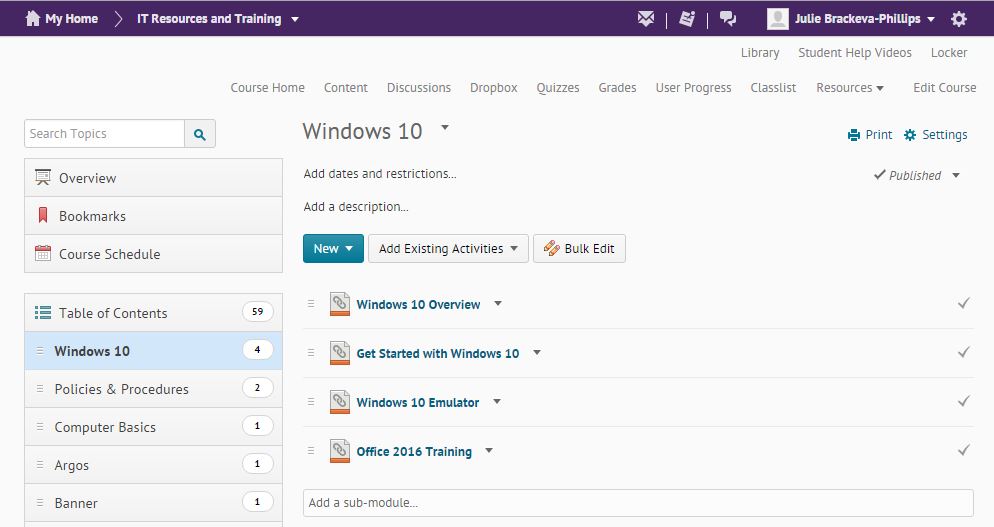
Task: Click the Course Schedule calendar icon
Action: [42, 254]
